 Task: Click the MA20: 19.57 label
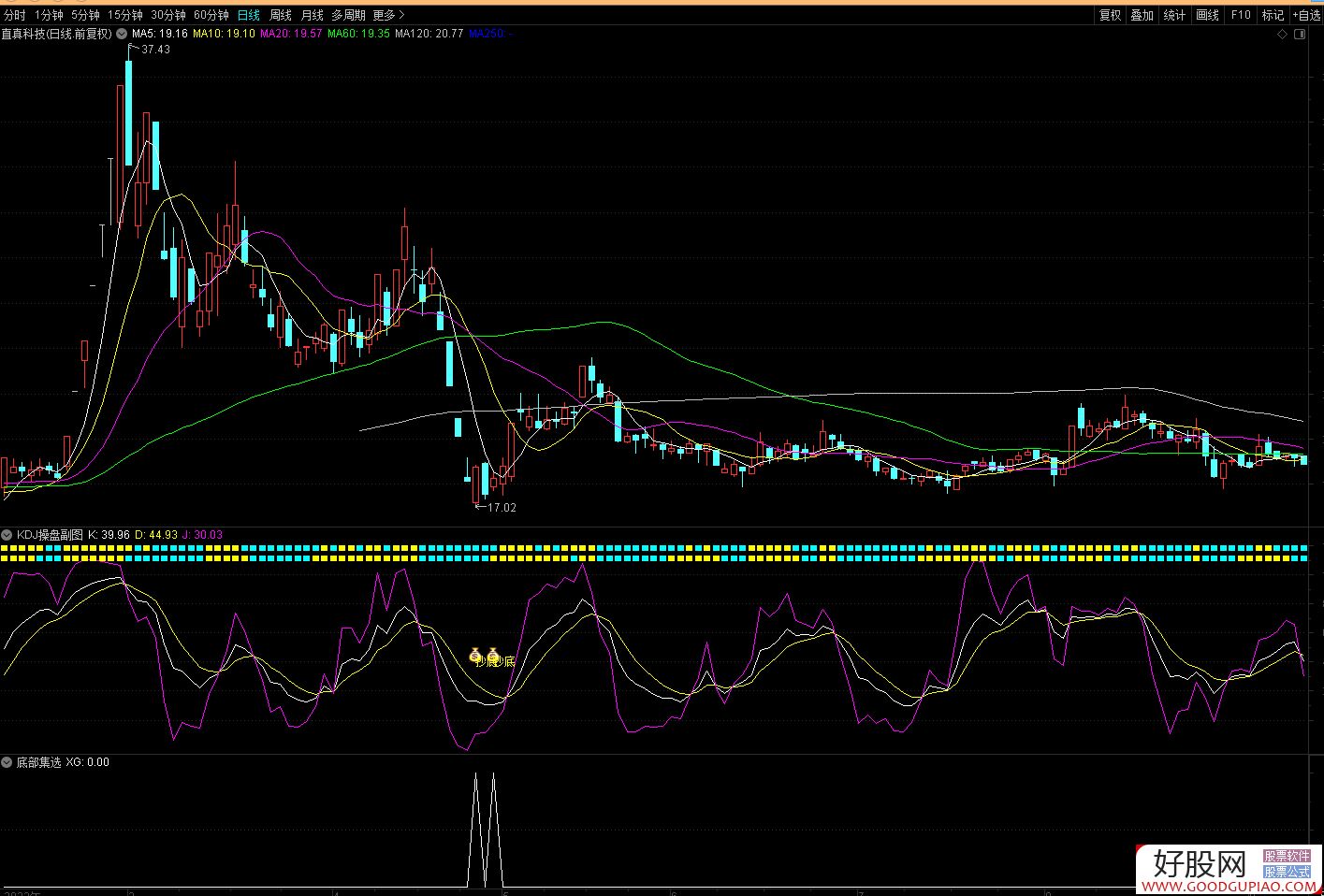tap(291, 34)
